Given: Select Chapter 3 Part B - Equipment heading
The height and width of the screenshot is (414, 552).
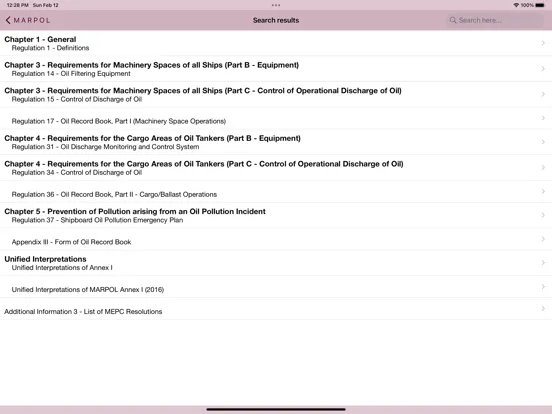Looking at the screenshot, I should (x=152, y=65).
